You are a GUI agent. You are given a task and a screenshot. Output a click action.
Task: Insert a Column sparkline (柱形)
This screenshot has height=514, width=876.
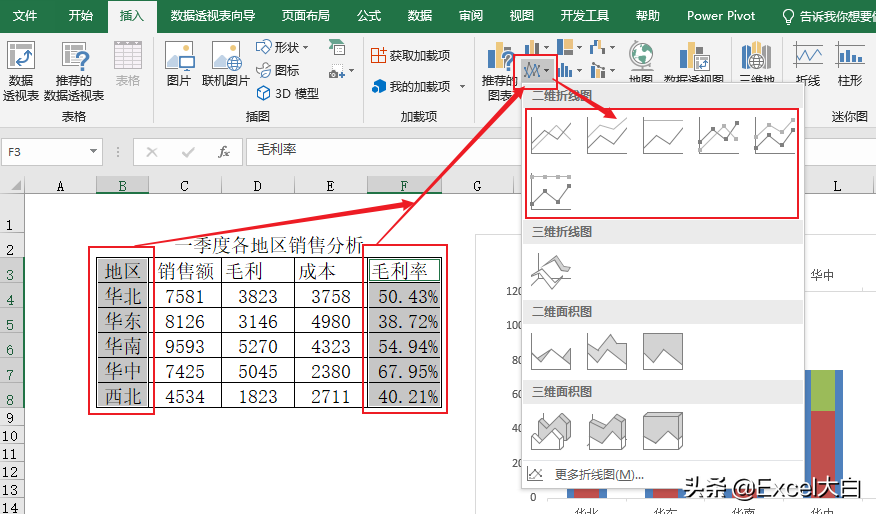[850, 64]
